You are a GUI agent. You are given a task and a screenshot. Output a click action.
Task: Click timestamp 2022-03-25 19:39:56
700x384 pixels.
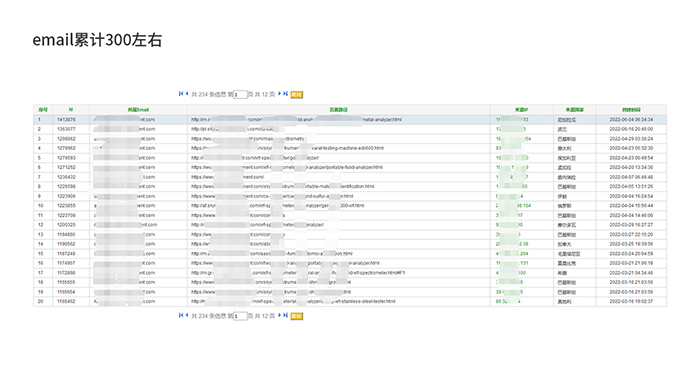pyautogui.click(x=631, y=244)
